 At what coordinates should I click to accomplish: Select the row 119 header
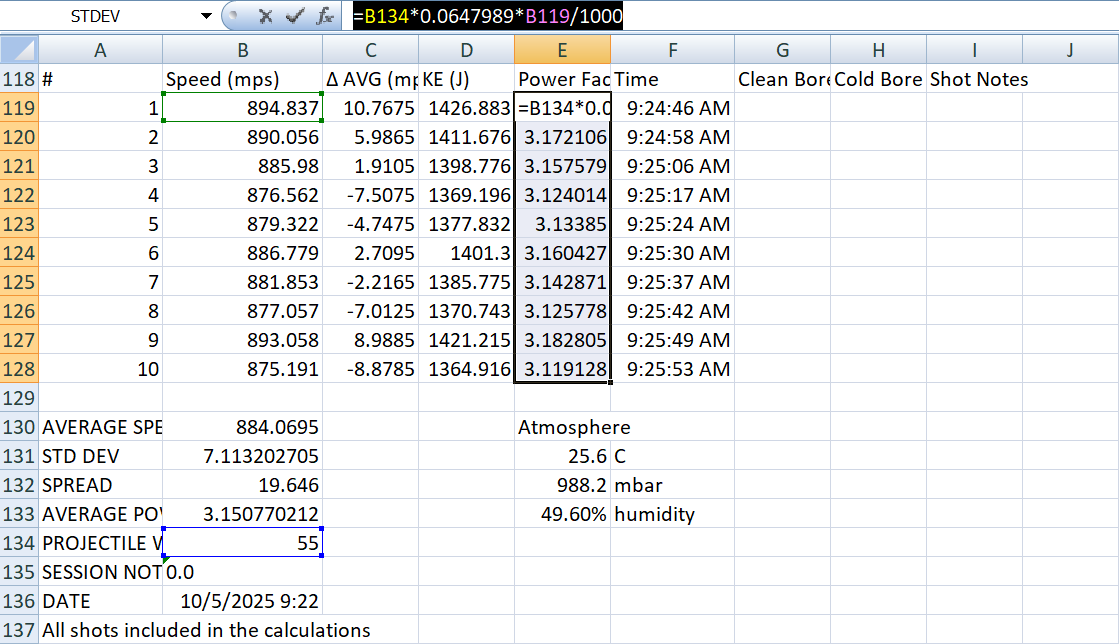click(x=19, y=108)
